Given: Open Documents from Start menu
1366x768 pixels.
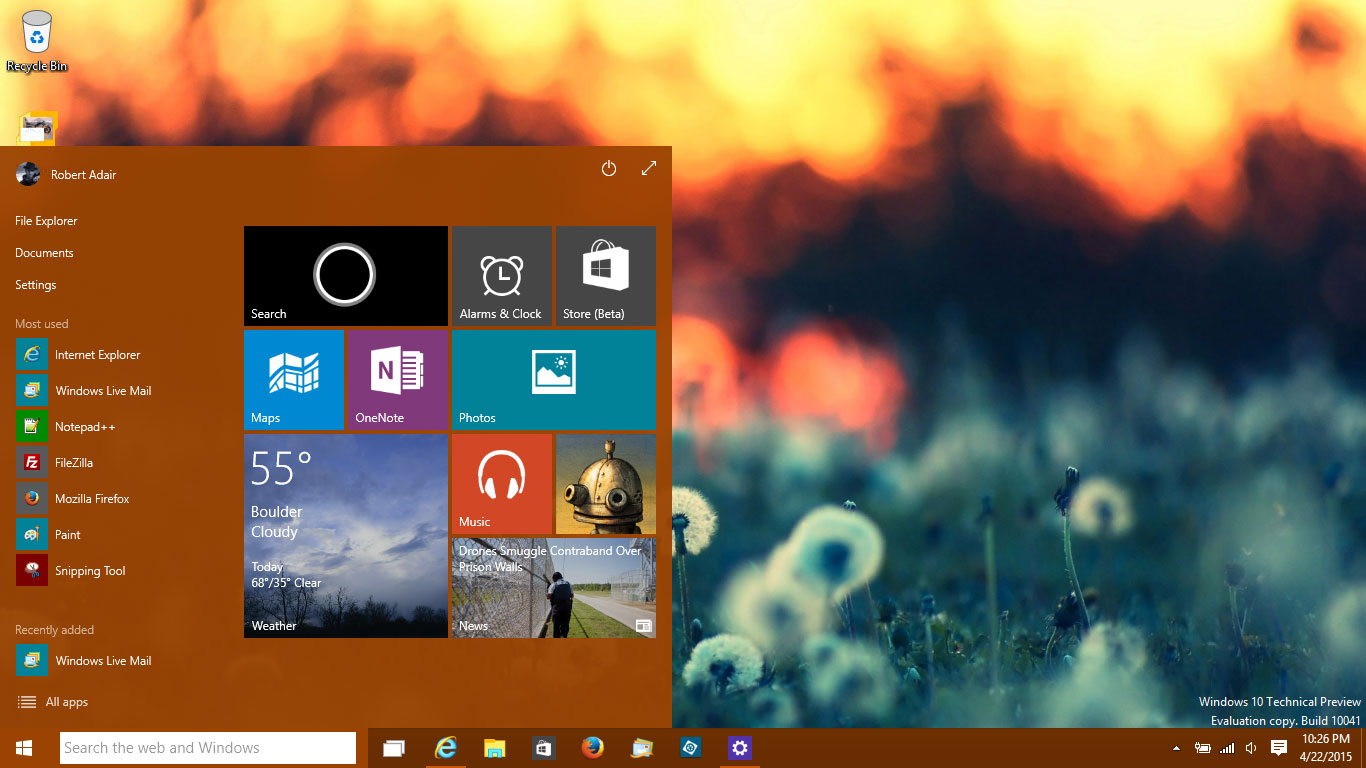Looking at the screenshot, I should (x=44, y=253).
